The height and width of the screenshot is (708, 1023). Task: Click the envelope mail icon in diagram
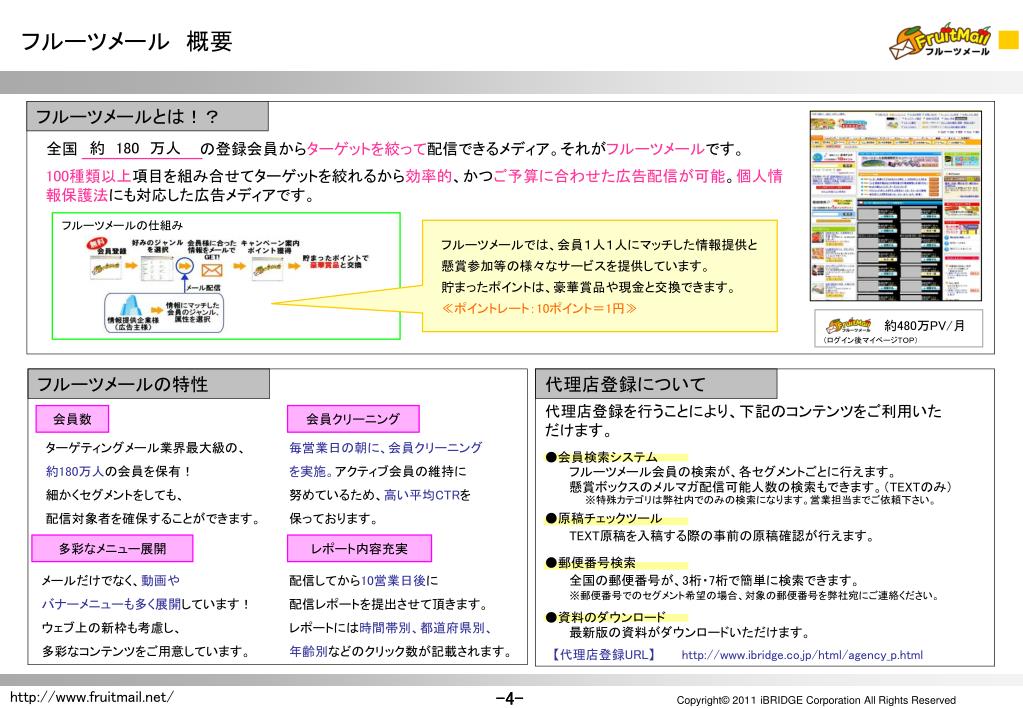coord(212,269)
